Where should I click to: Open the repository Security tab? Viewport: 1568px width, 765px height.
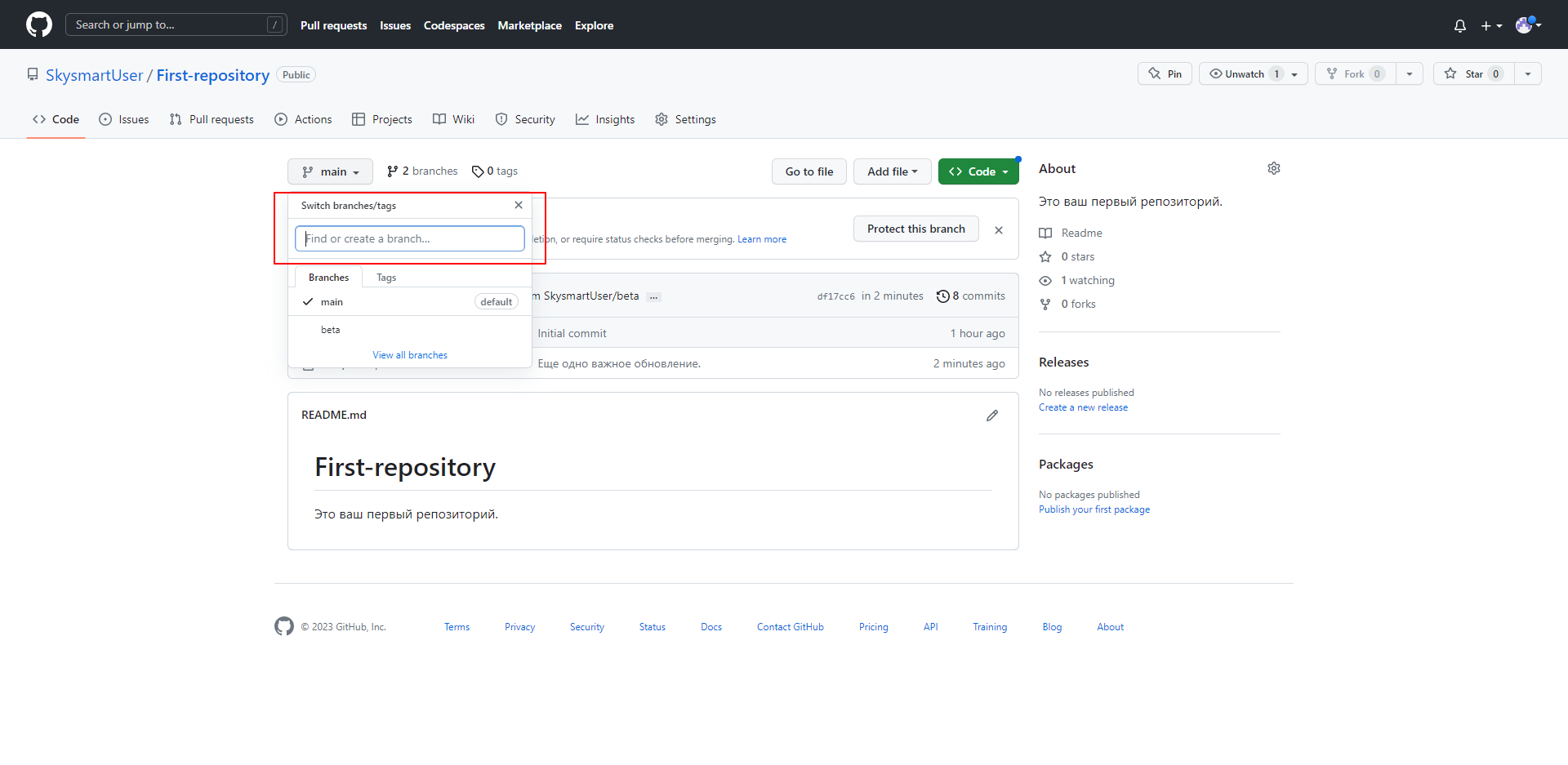tap(525, 119)
